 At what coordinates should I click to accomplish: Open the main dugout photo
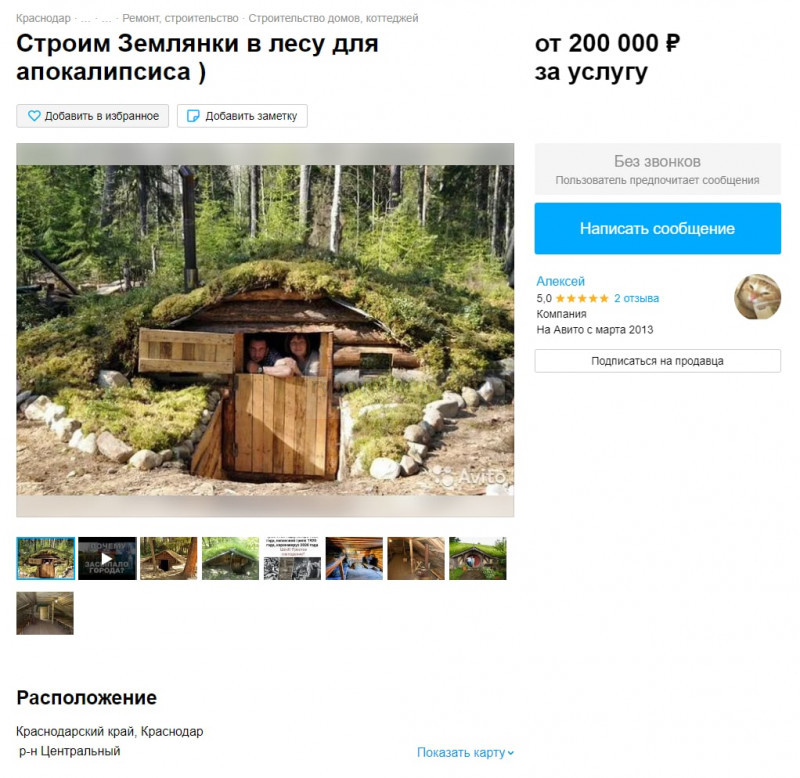click(x=265, y=330)
